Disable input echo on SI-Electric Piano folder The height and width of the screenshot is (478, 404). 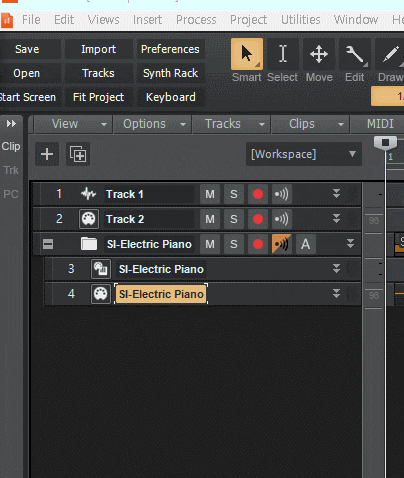282,244
